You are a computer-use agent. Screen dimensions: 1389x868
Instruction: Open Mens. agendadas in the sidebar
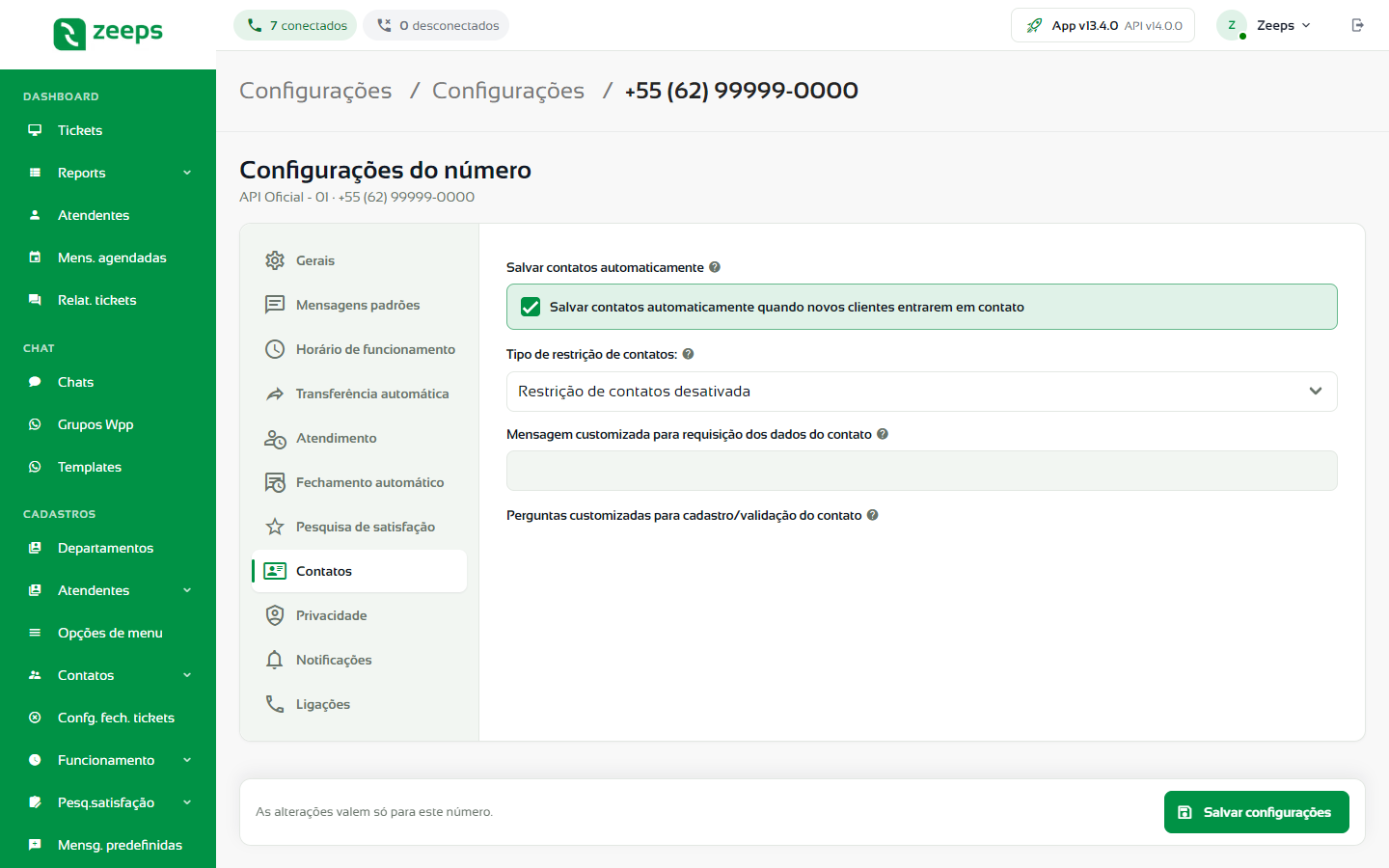pos(108,258)
